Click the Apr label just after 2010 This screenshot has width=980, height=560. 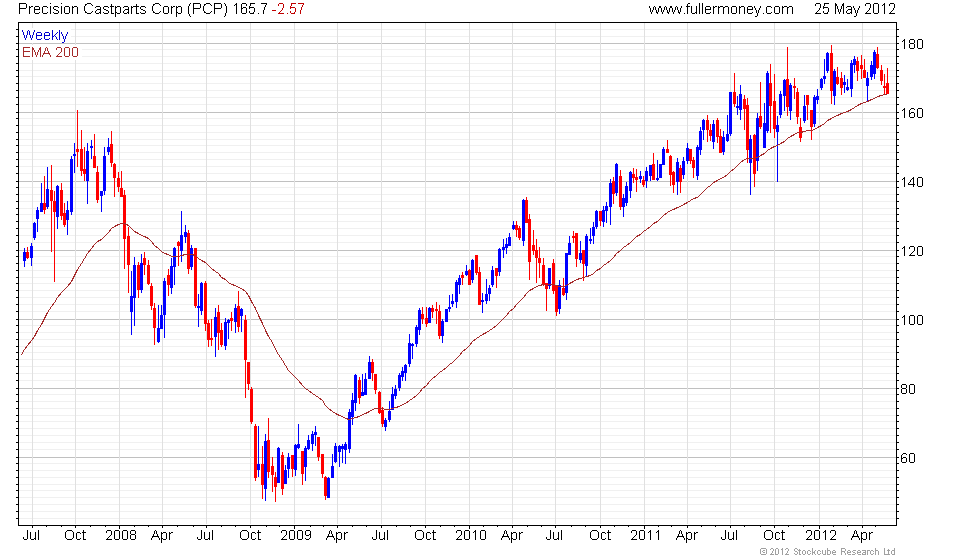(x=512, y=536)
